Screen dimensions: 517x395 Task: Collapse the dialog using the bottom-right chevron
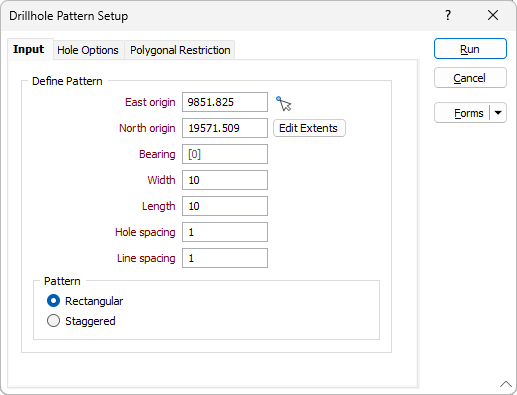point(506,384)
